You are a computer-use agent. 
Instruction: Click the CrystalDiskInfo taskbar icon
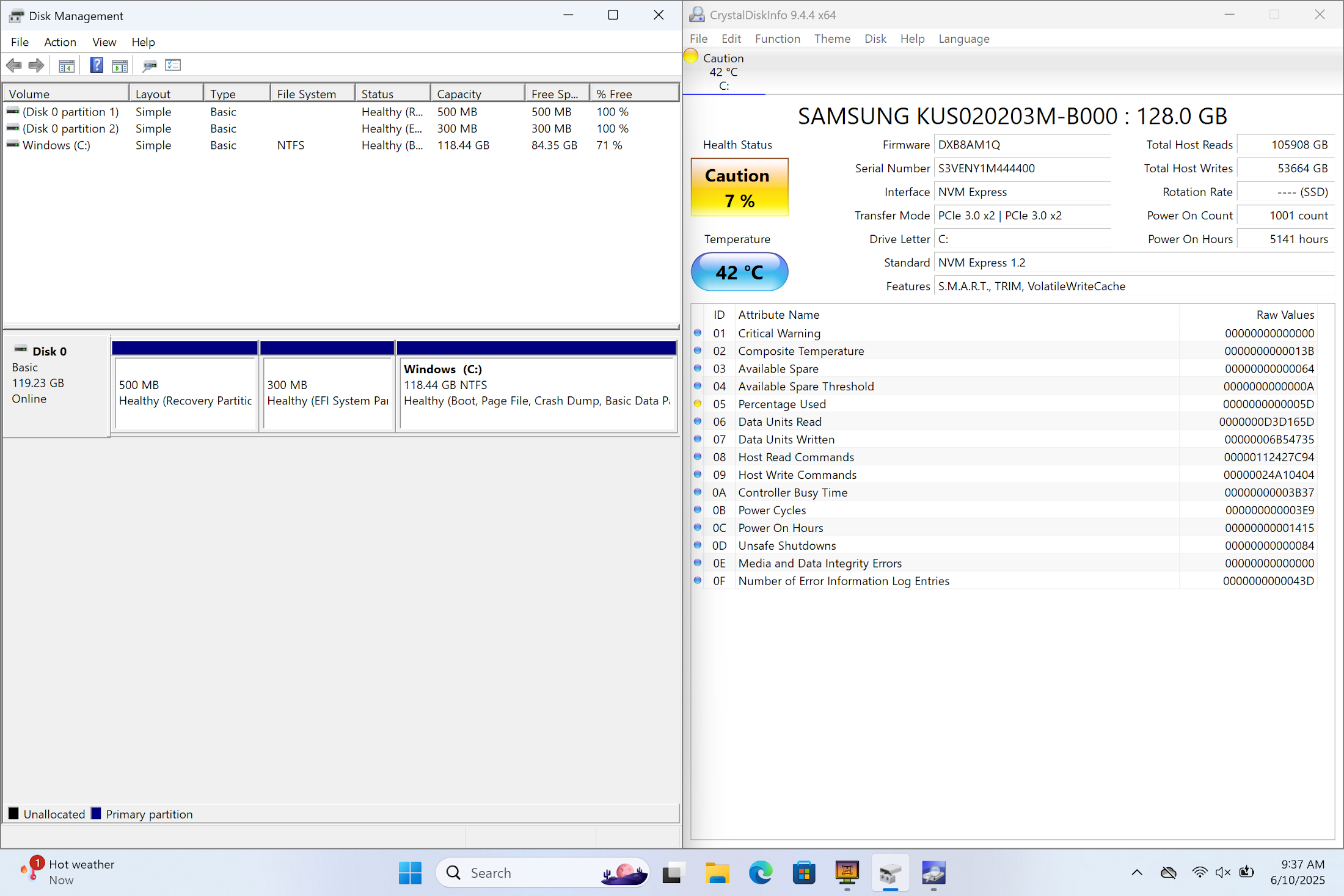click(933, 873)
